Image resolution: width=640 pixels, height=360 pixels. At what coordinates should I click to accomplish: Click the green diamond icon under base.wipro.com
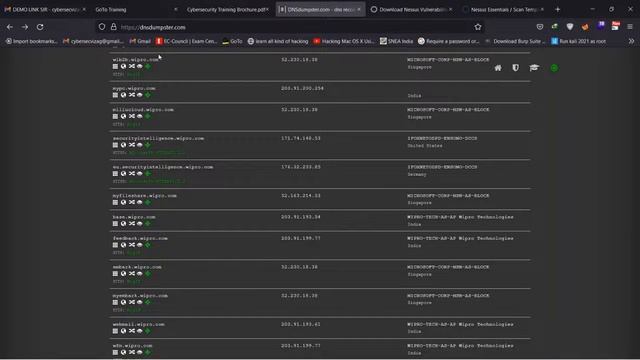pyautogui.click(x=148, y=224)
